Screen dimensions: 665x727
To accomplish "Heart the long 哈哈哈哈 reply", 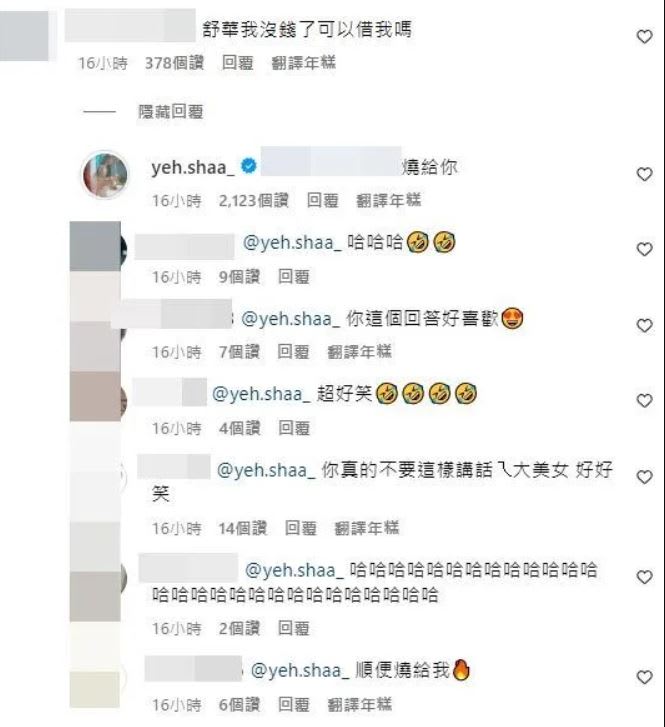I will [644, 577].
